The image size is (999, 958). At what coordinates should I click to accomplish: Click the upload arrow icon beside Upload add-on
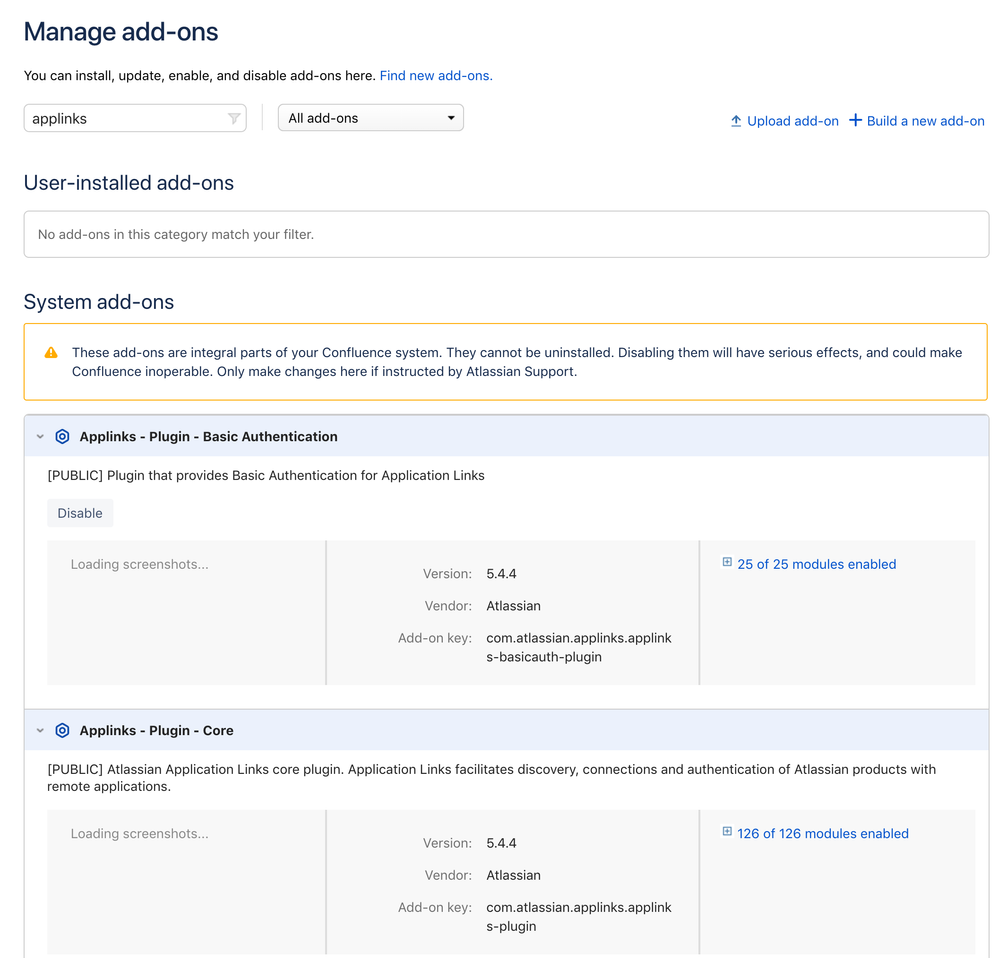coord(736,121)
